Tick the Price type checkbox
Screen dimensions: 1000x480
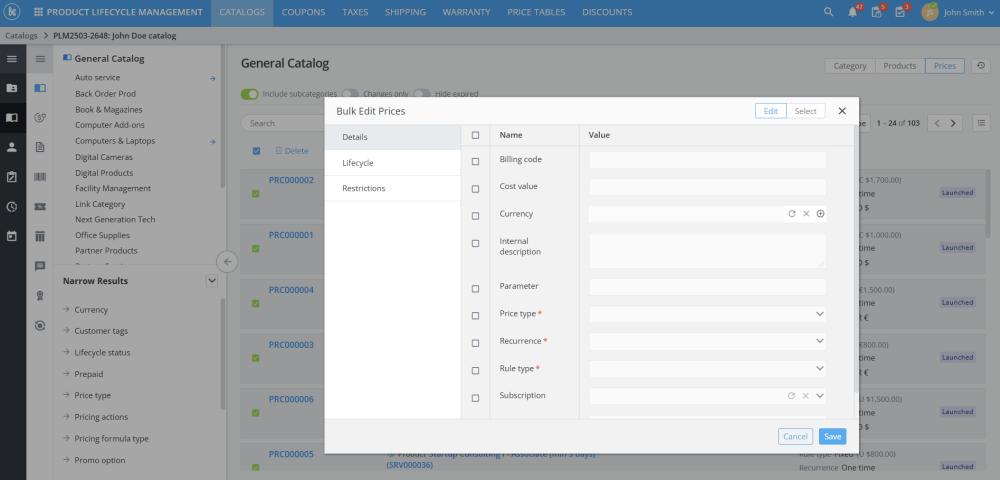coord(475,316)
